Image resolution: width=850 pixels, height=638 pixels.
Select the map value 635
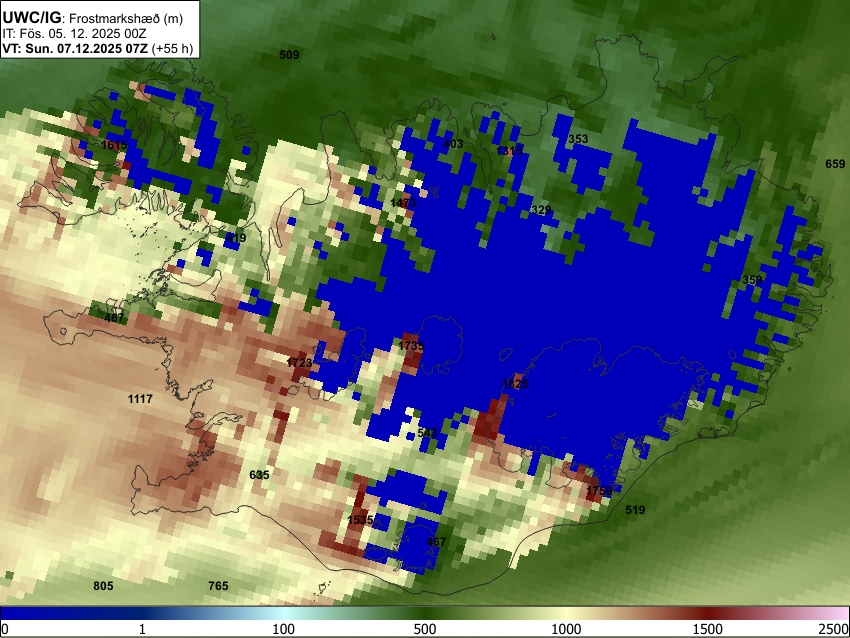click(x=259, y=475)
